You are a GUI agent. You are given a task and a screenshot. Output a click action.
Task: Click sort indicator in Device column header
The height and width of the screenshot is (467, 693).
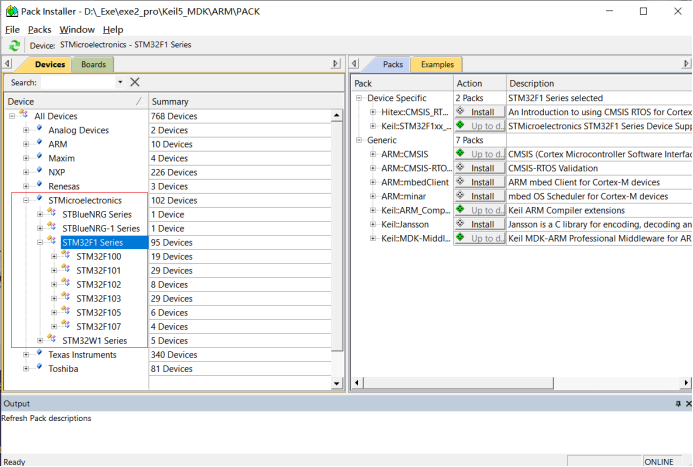tap(140, 102)
